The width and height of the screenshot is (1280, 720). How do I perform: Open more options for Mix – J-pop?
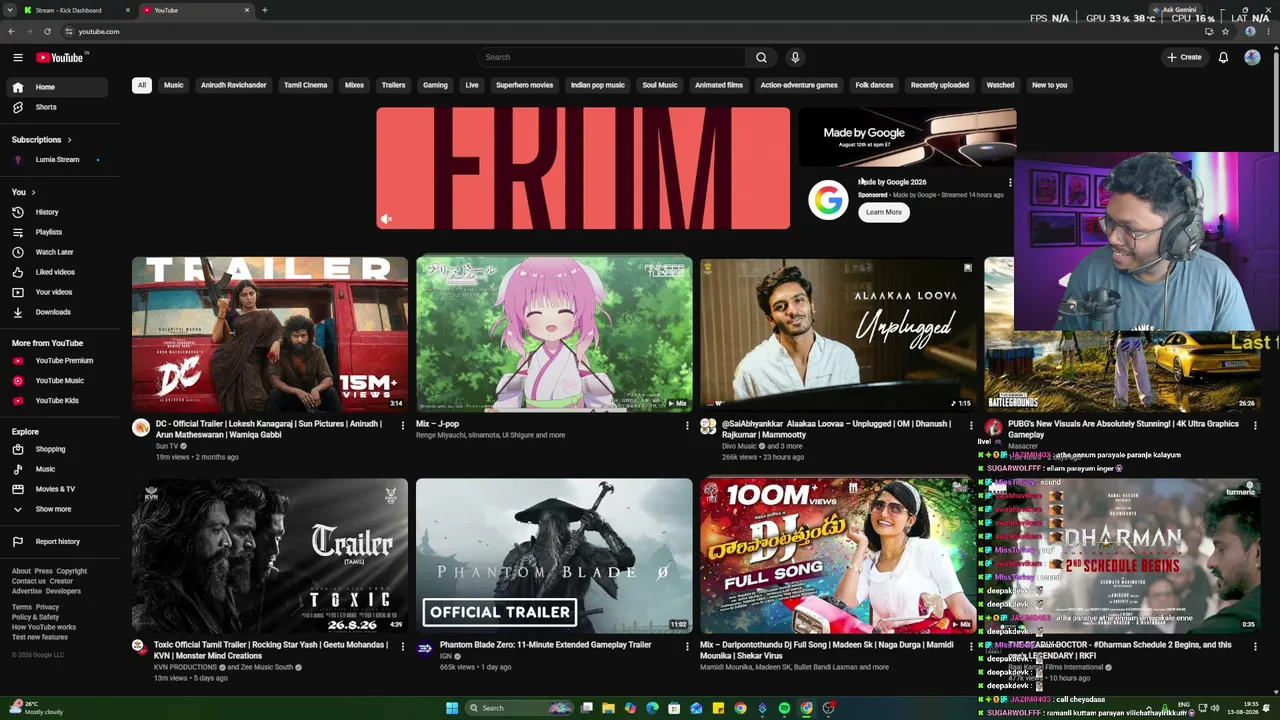point(687,425)
